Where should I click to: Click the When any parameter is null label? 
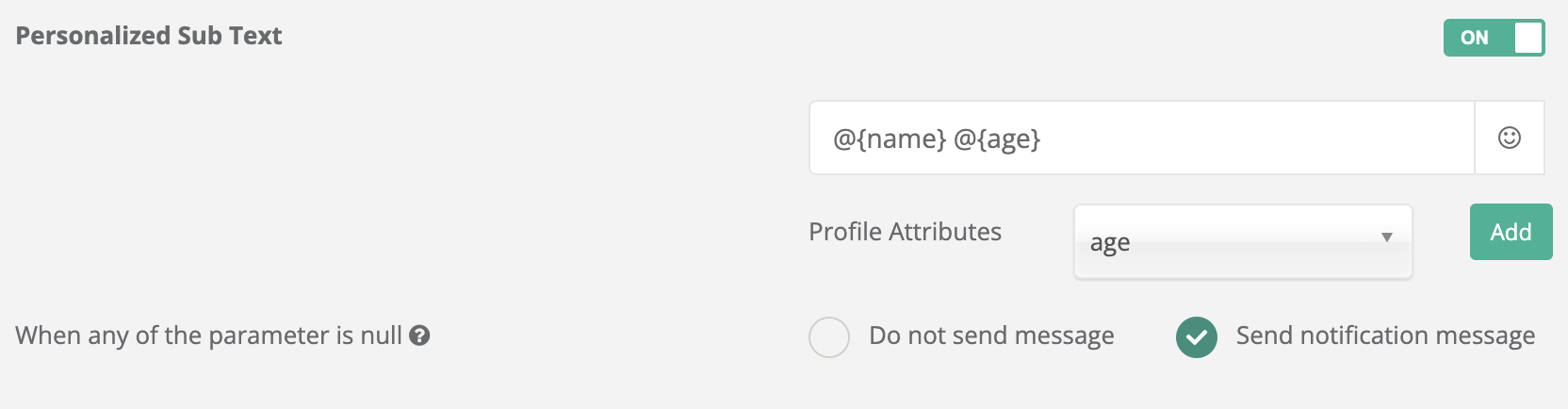(208, 335)
